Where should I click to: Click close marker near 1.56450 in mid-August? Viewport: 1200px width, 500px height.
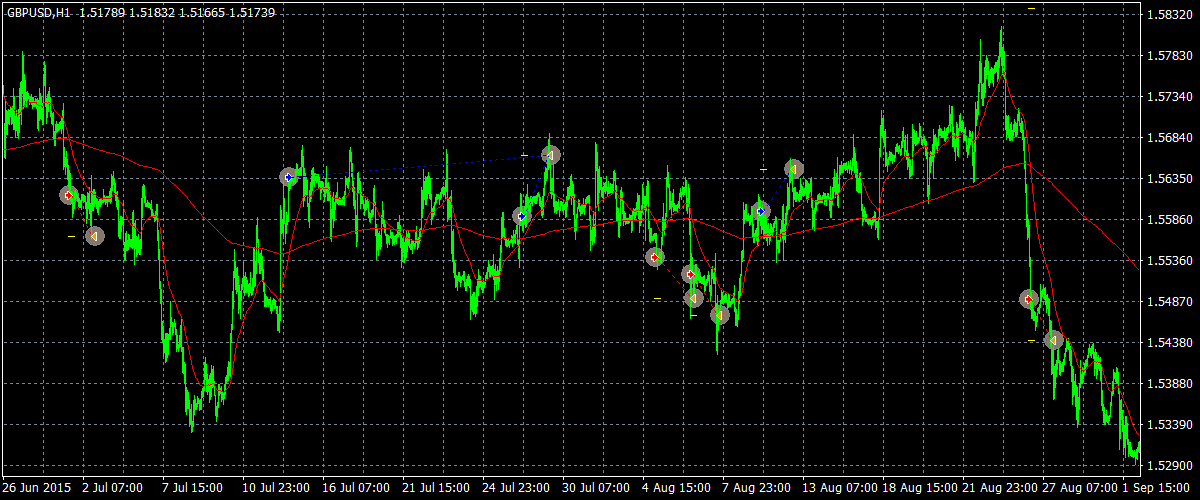click(793, 169)
